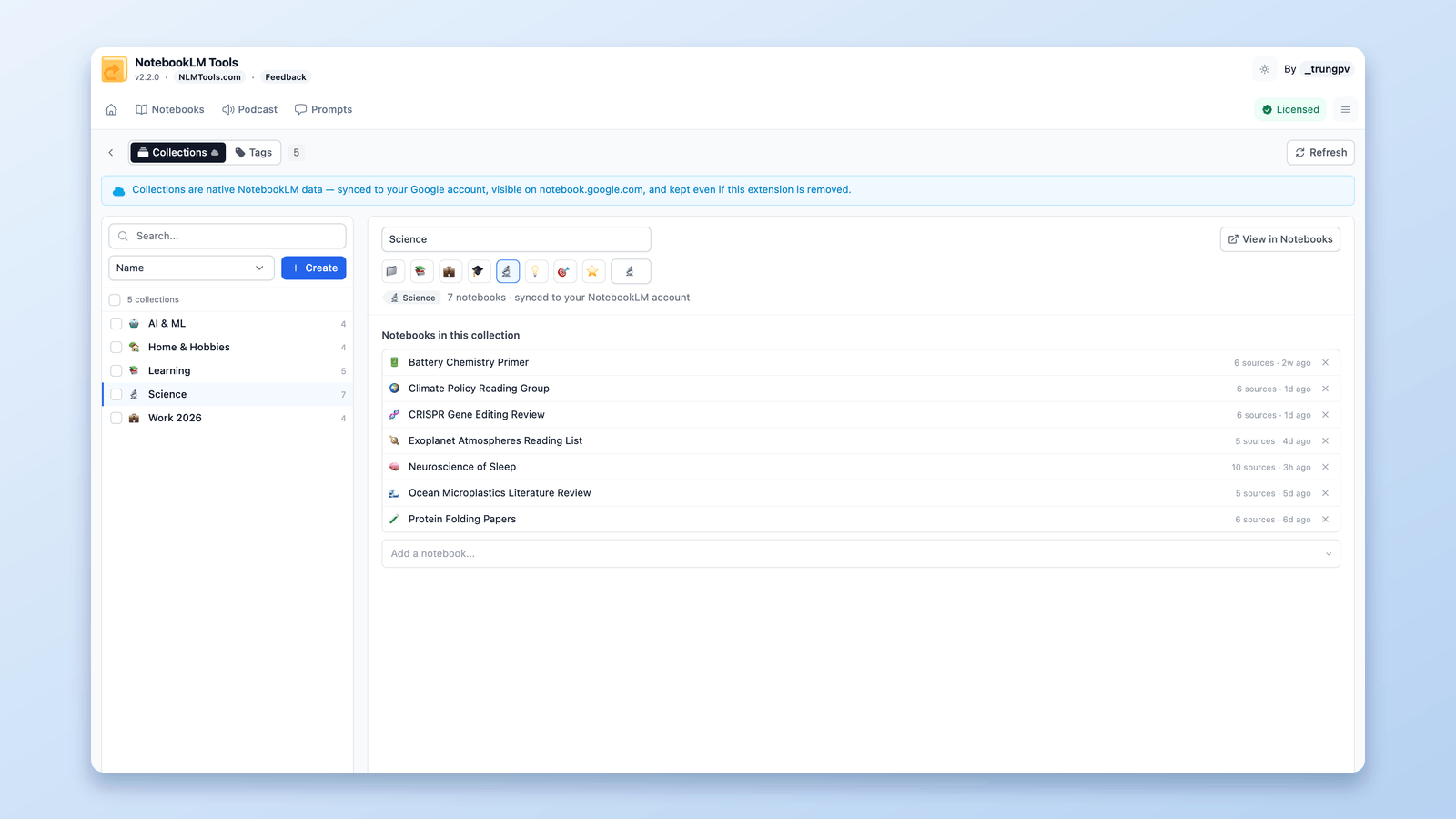Viewport: 1456px width, 819px height.
Task: Pick the briefcase emoji icon
Action: [x=450, y=271]
